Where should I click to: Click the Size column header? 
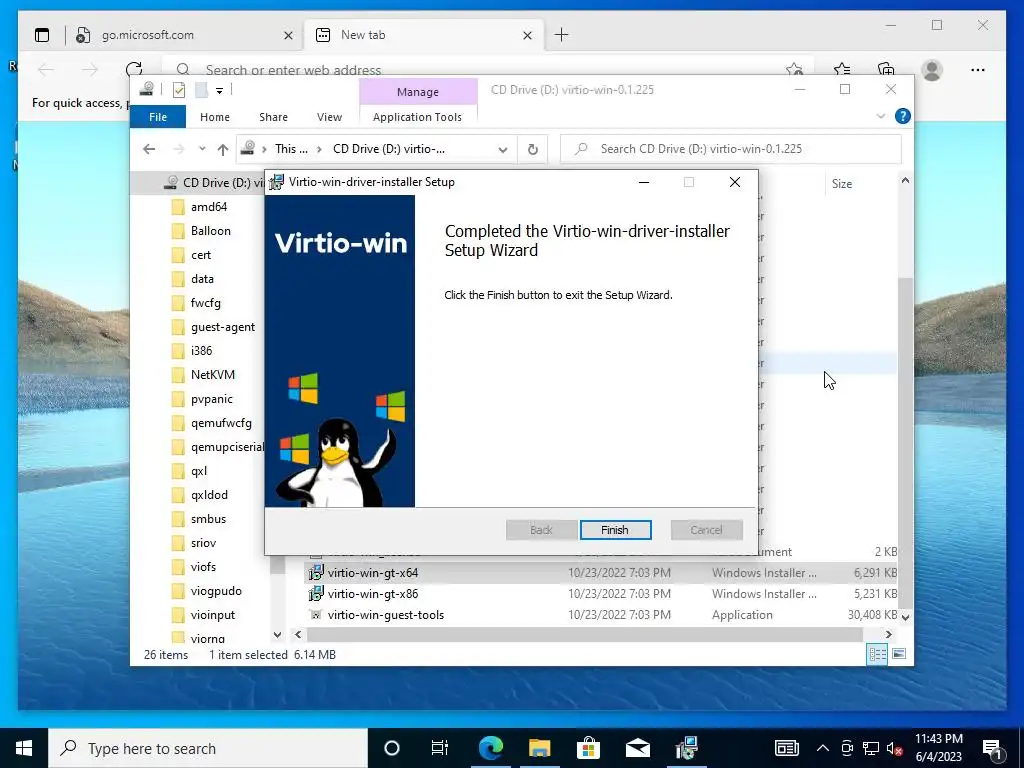841,184
